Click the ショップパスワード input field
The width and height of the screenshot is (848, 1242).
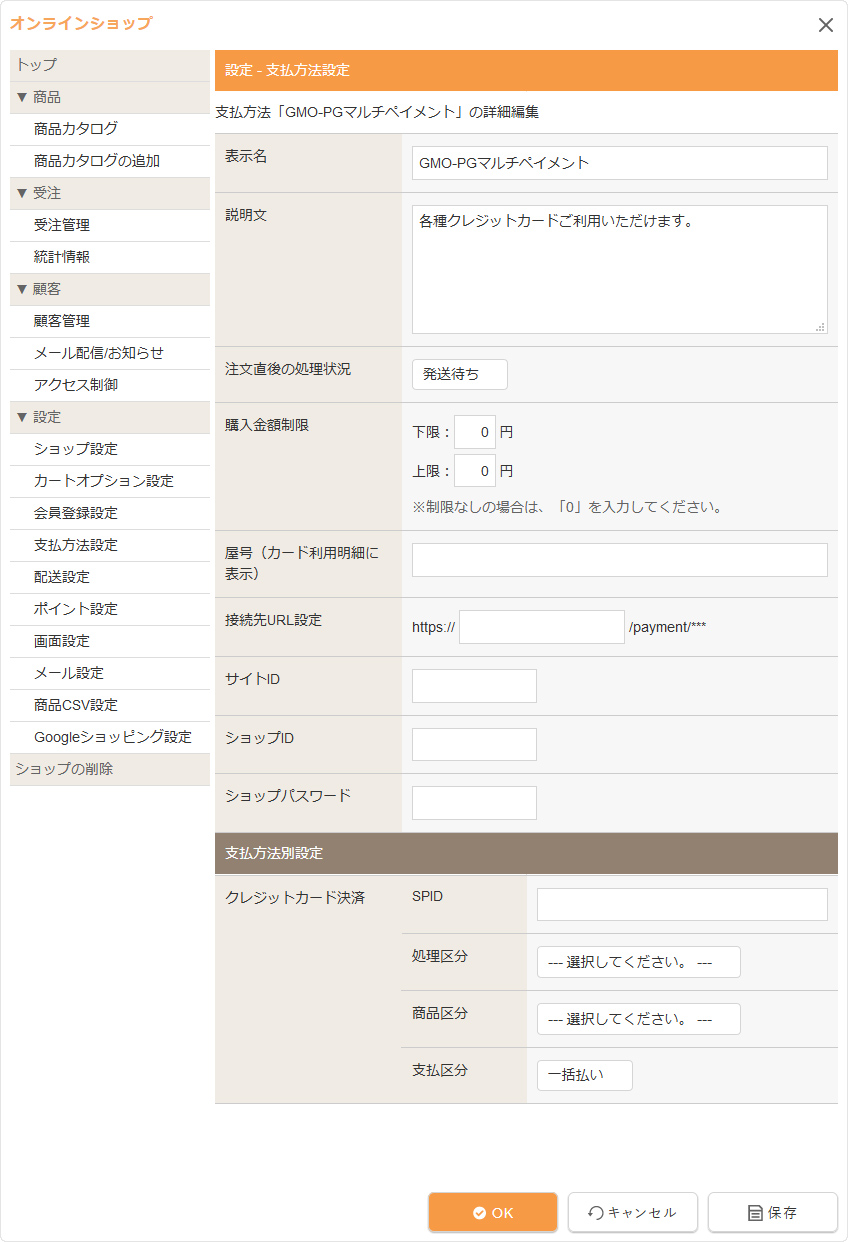point(474,803)
